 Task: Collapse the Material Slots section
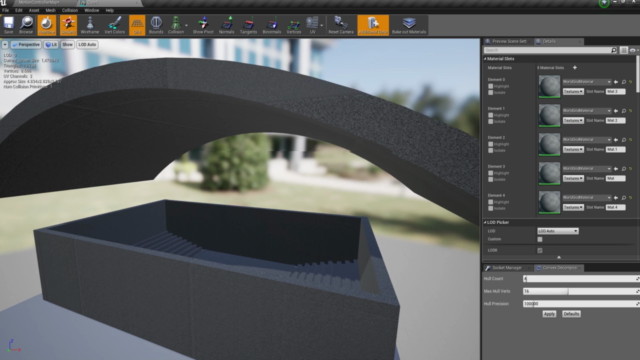tap(485, 59)
